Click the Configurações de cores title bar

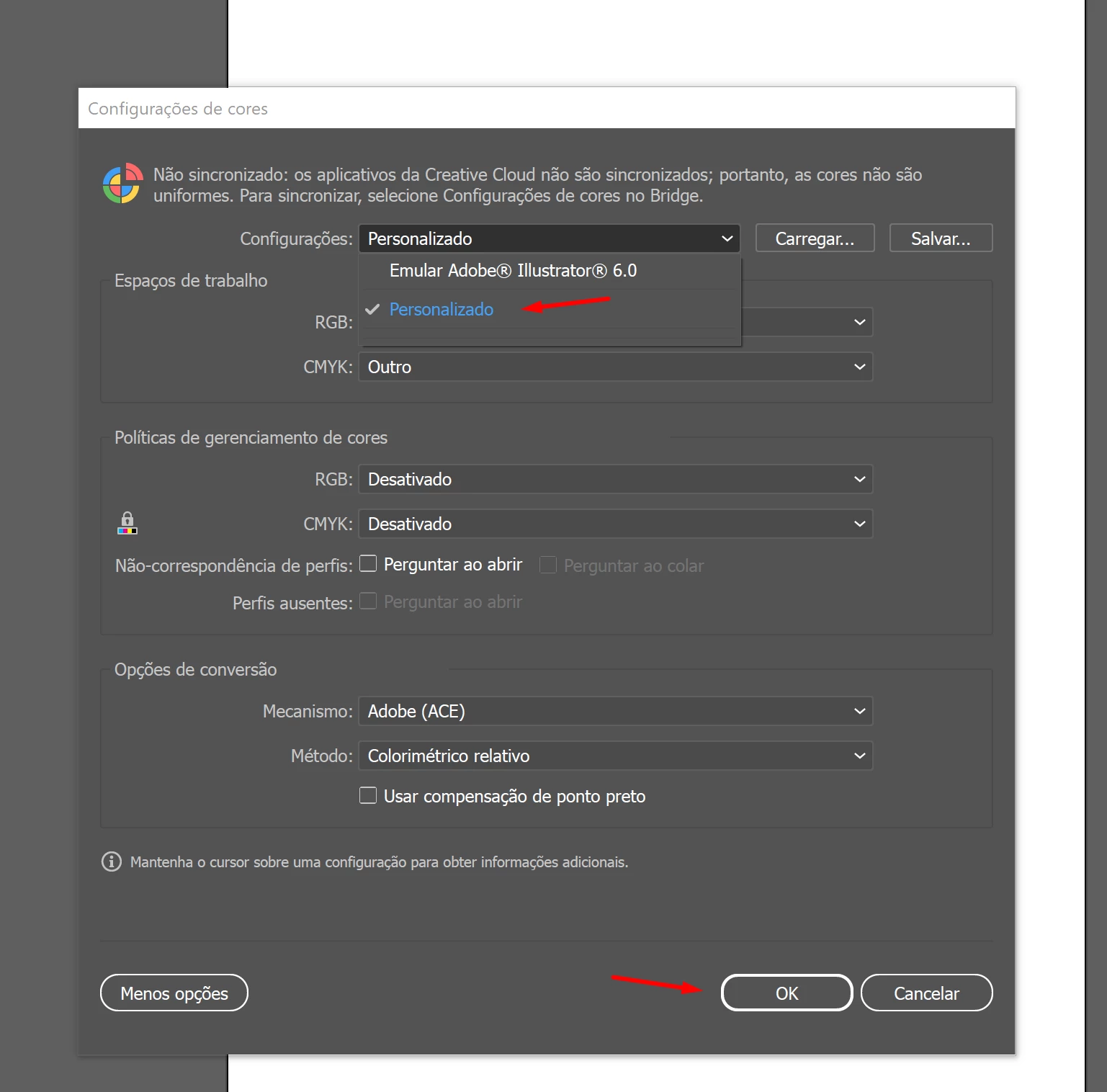(547, 108)
